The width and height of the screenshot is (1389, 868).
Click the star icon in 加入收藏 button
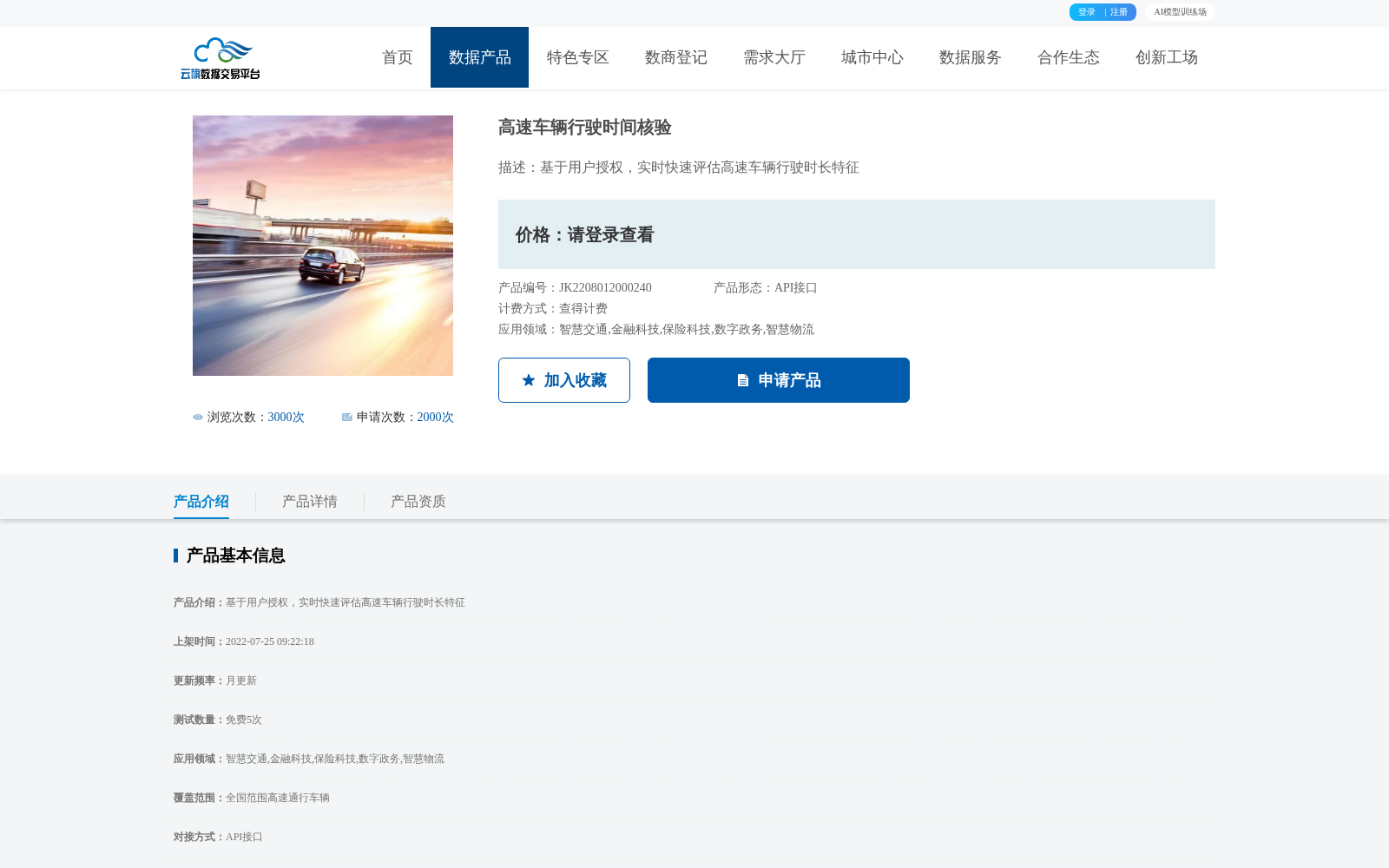[x=529, y=380]
